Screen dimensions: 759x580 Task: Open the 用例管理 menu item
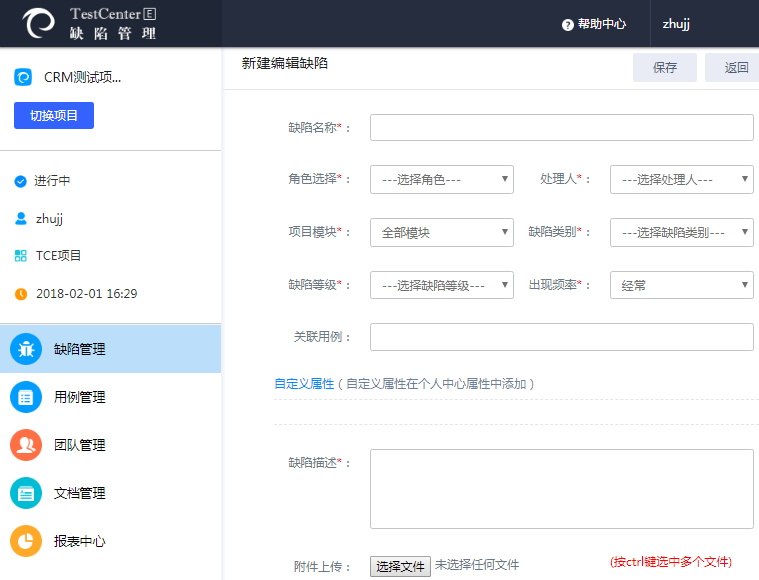click(80, 397)
